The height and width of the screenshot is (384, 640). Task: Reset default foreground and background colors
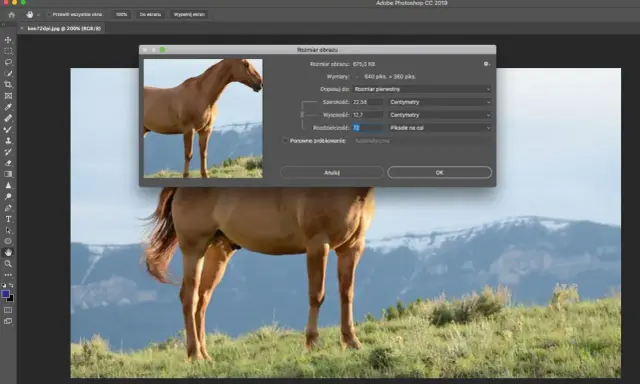point(4,285)
